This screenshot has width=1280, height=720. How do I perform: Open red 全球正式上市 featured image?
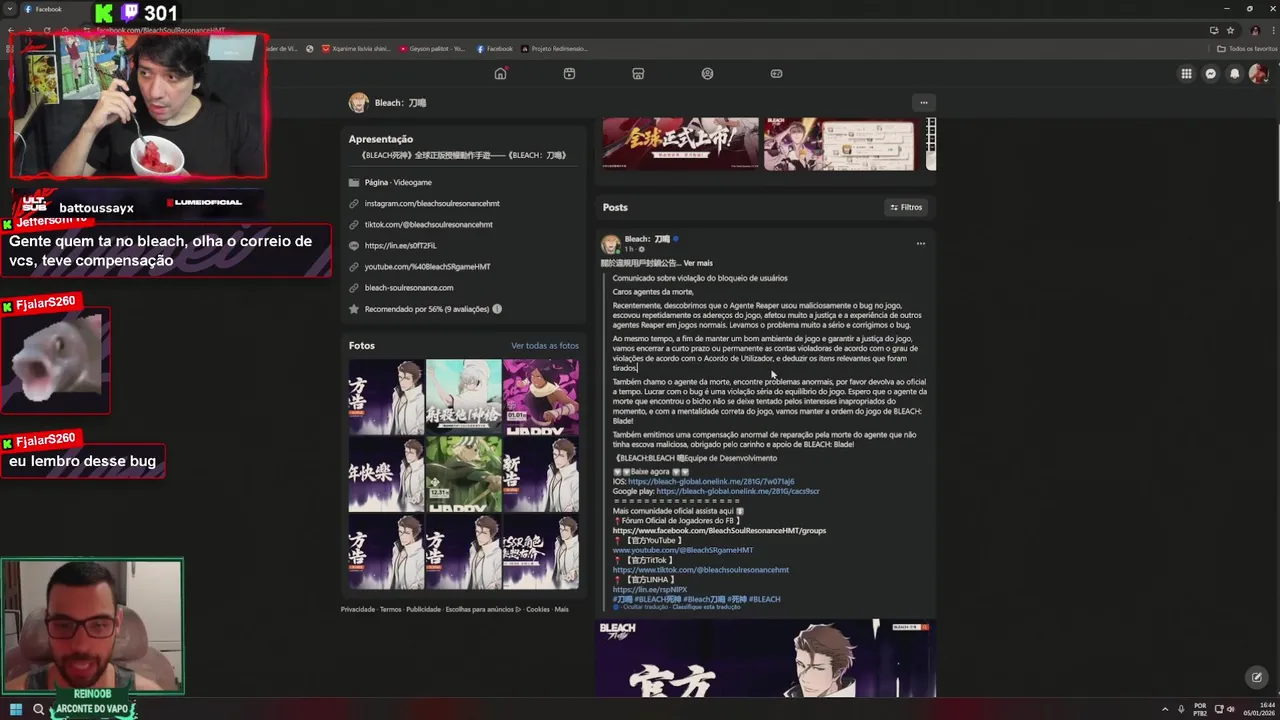pos(680,144)
